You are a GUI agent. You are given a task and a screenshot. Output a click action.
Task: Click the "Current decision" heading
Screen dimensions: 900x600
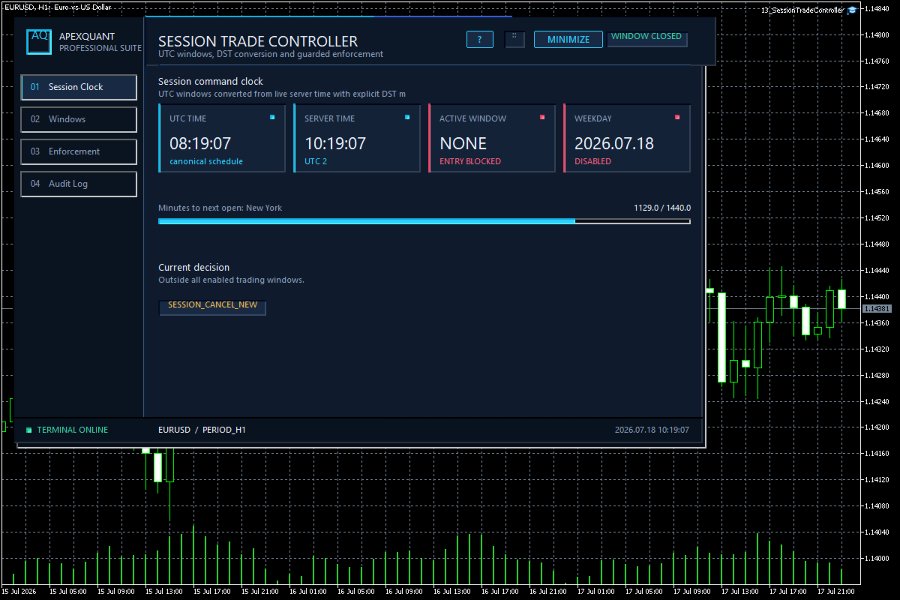[x=194, y=268]
